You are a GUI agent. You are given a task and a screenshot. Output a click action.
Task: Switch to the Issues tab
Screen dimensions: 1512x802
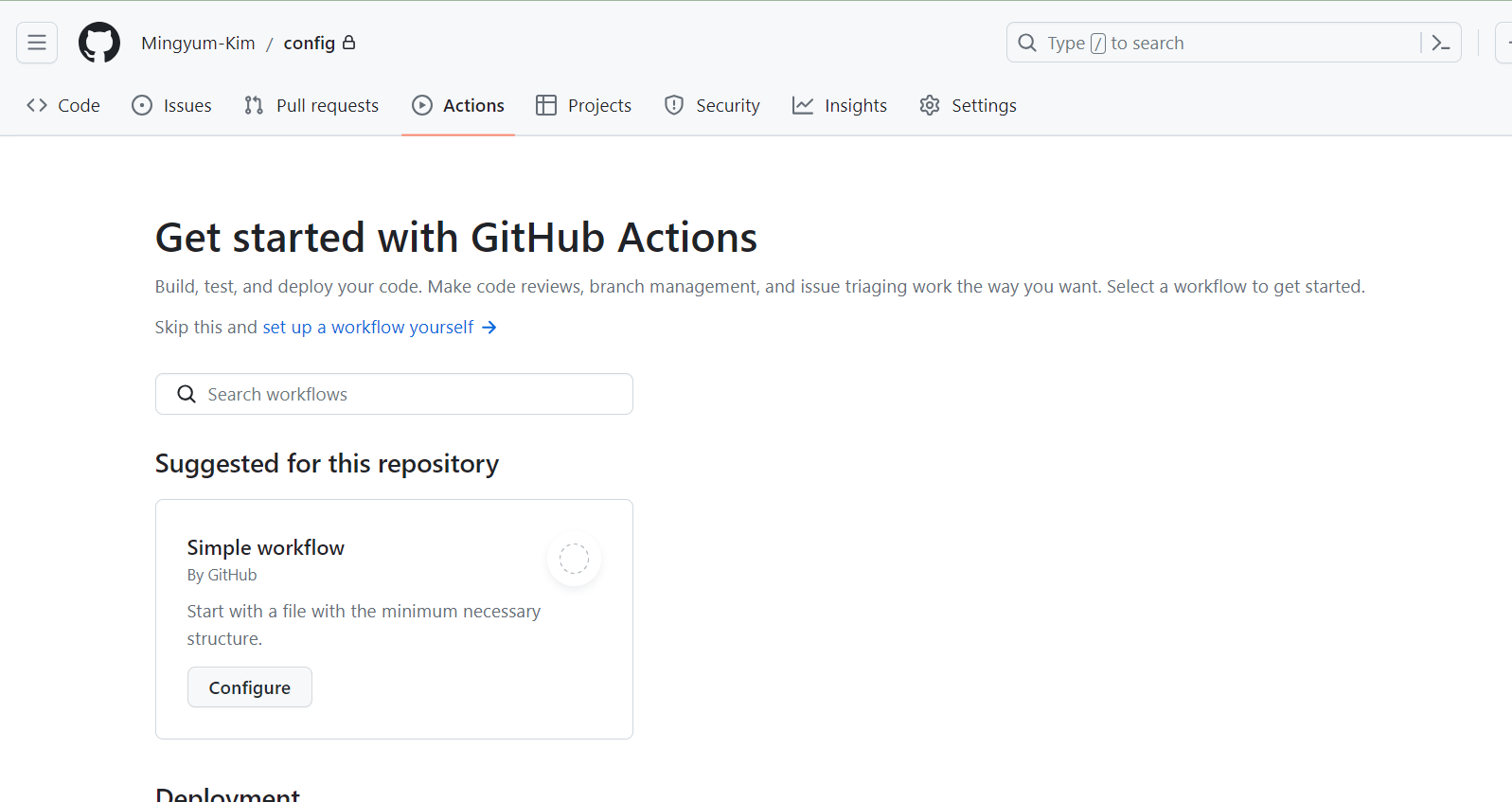pos(171,105)
